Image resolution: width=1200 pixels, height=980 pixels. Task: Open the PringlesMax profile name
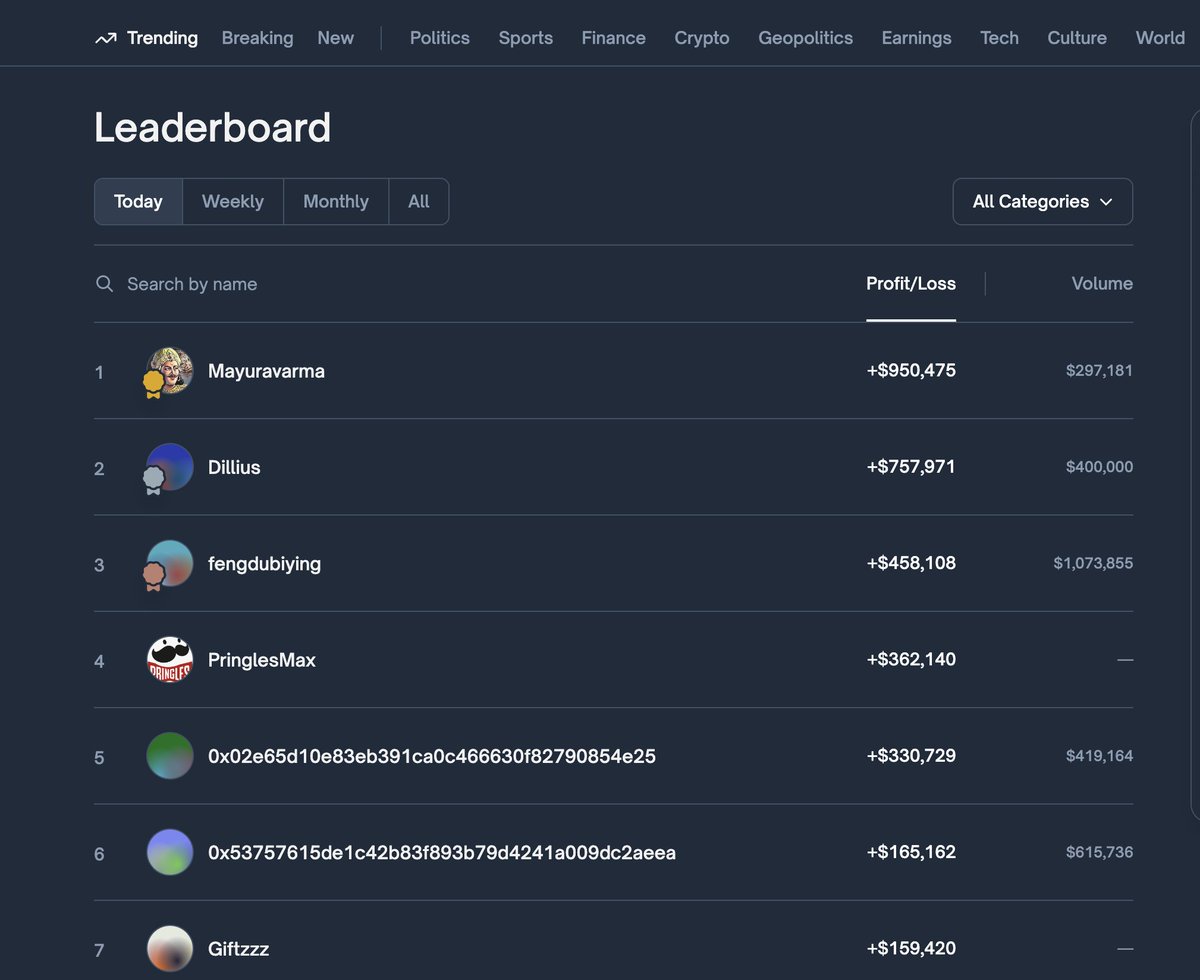(262, 660)
